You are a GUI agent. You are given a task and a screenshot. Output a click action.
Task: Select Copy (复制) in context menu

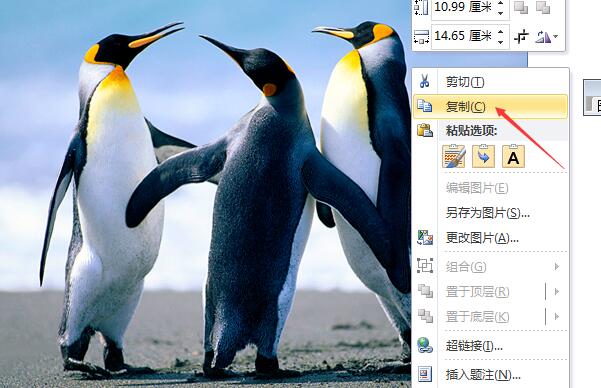[490, 106]
